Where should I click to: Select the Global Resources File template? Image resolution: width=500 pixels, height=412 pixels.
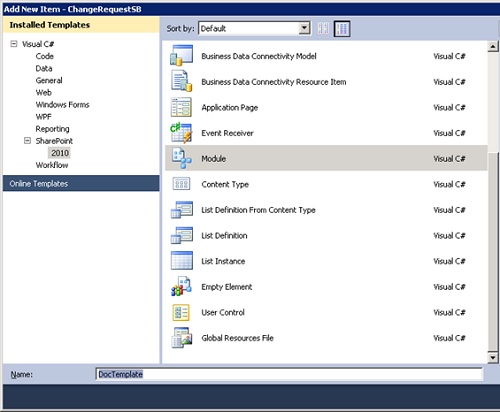click(326, 338)
